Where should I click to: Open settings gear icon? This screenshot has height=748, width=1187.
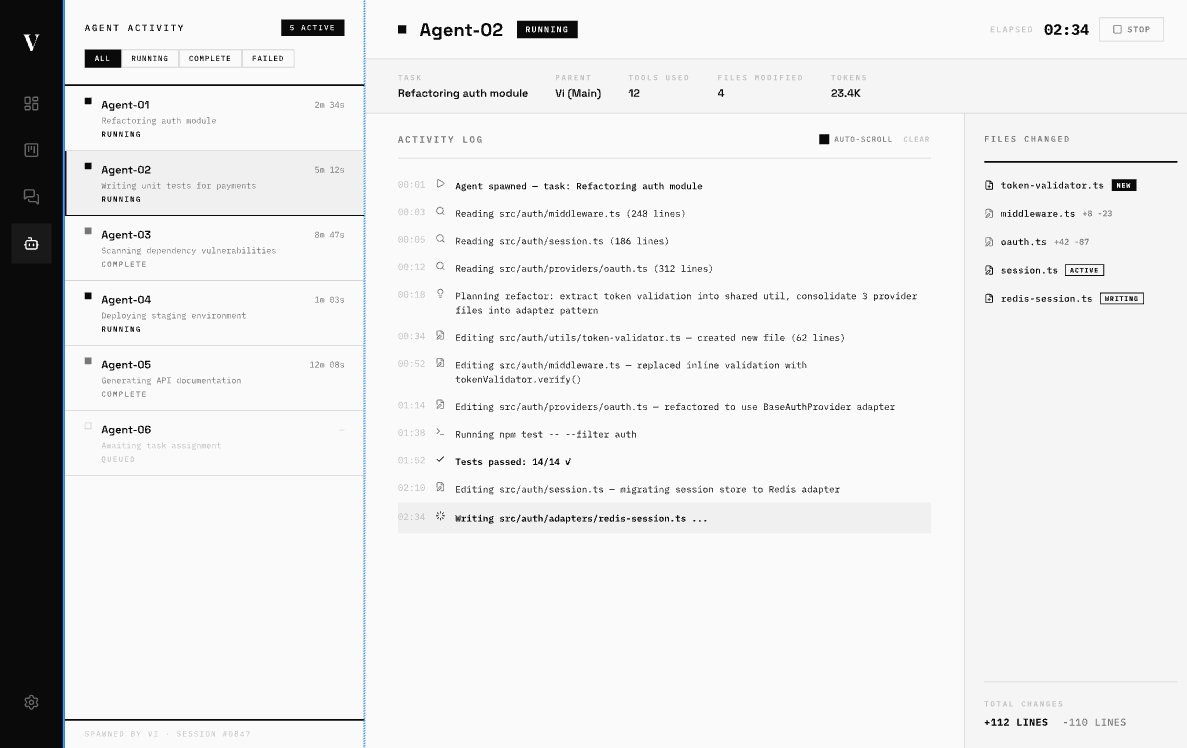coord(31,702)
